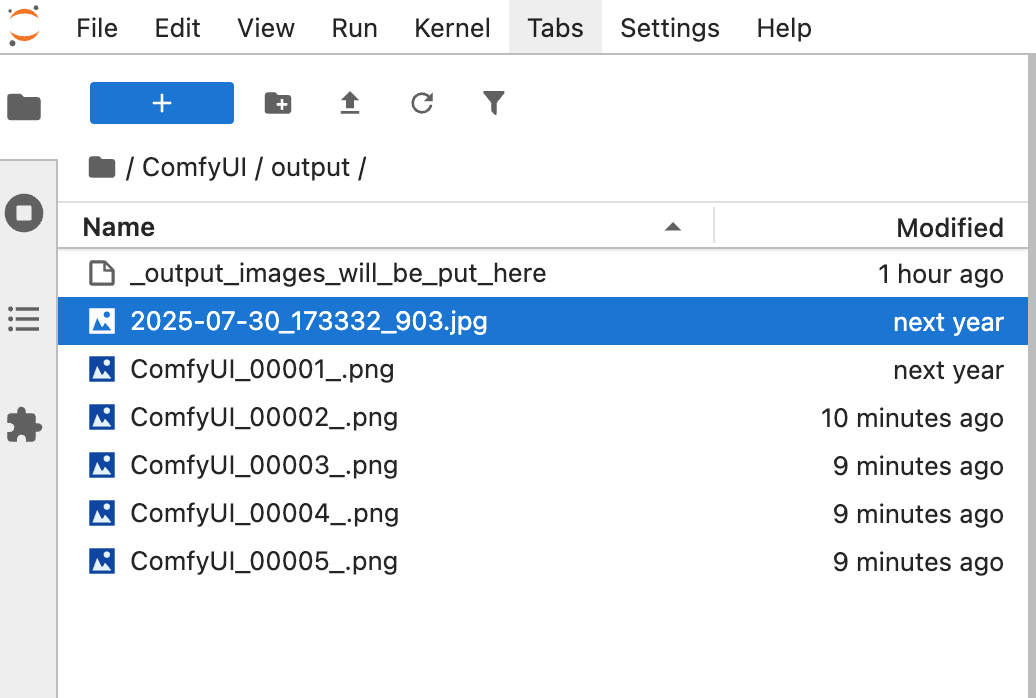
Task: Click 'next year' for 2025-07-30_173332_903.jpg
Action: click(x=948, y=322)
